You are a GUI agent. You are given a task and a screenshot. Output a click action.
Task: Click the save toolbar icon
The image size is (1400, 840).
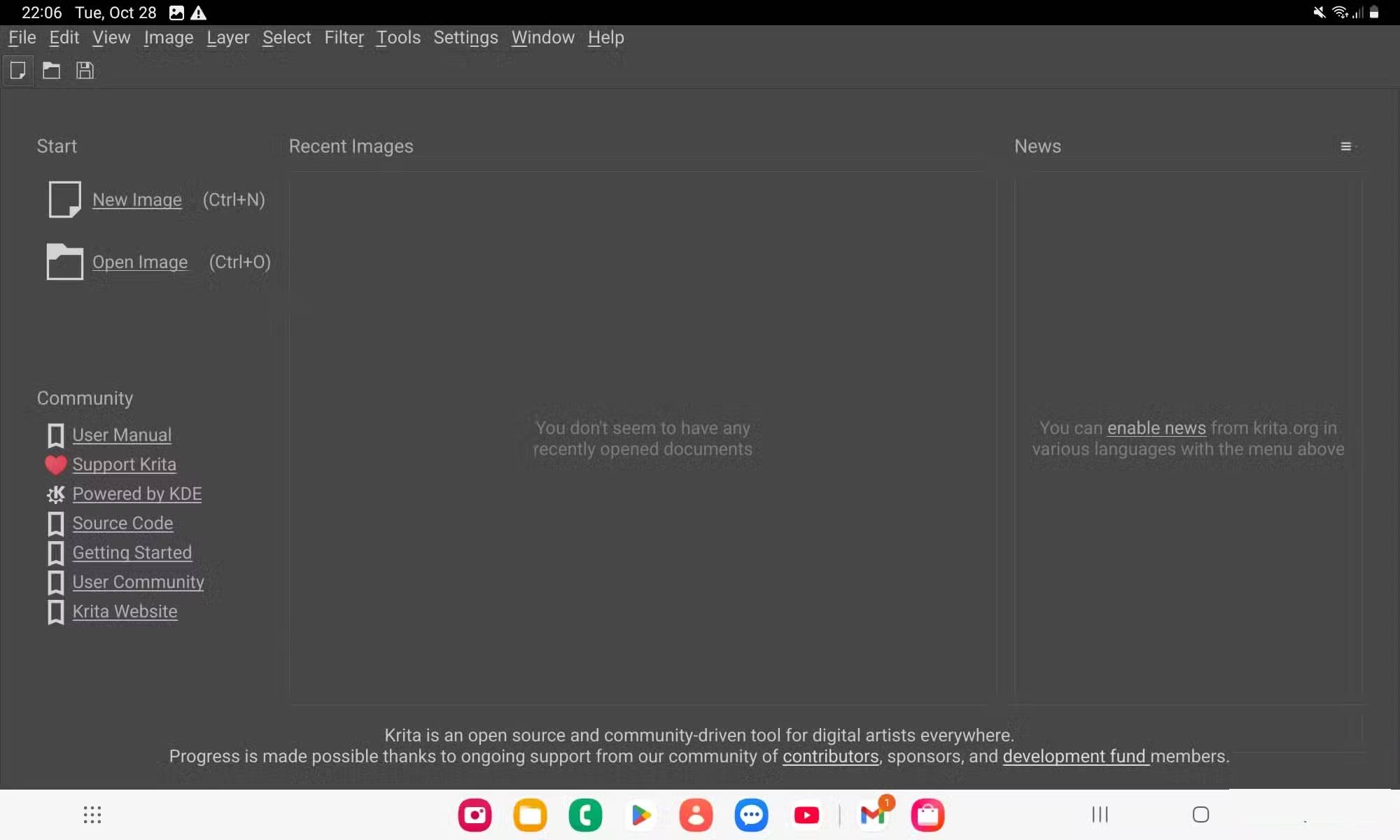(x=85, y=71)
